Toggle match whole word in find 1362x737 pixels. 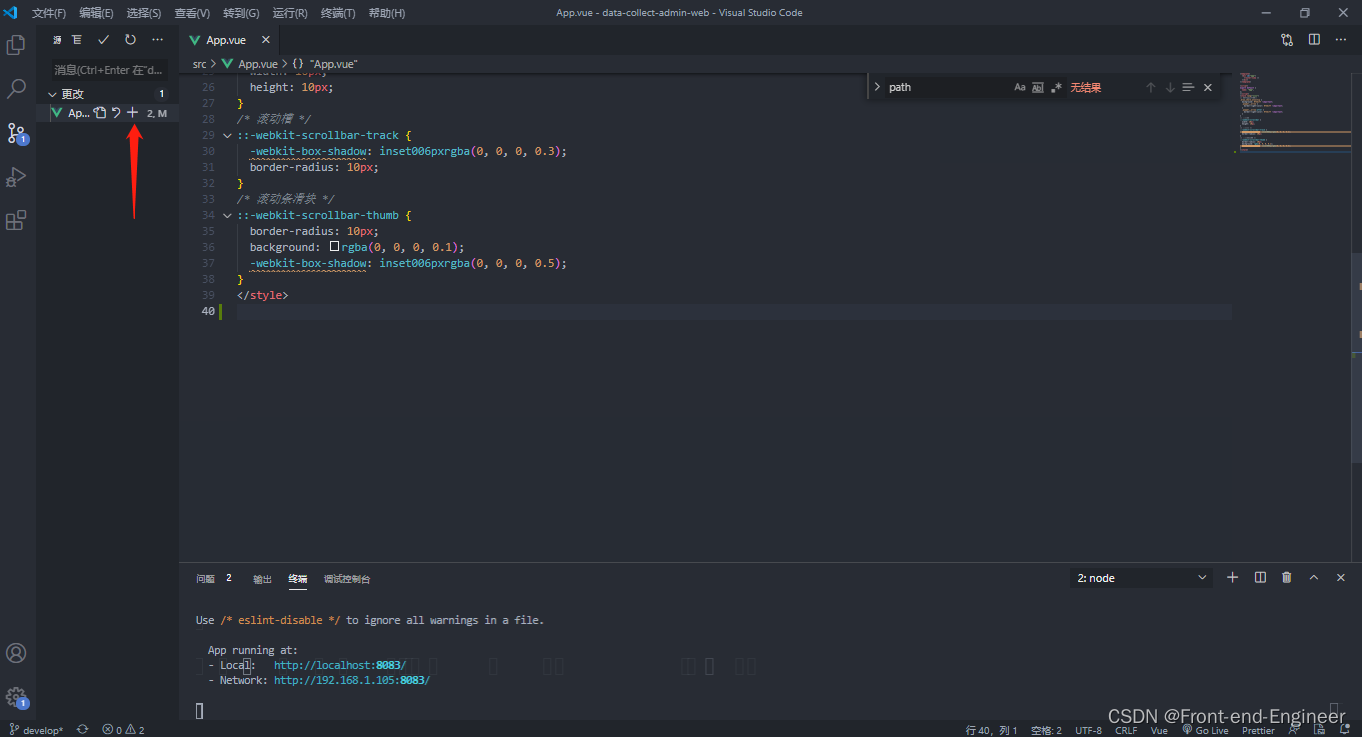(1038, 87)
